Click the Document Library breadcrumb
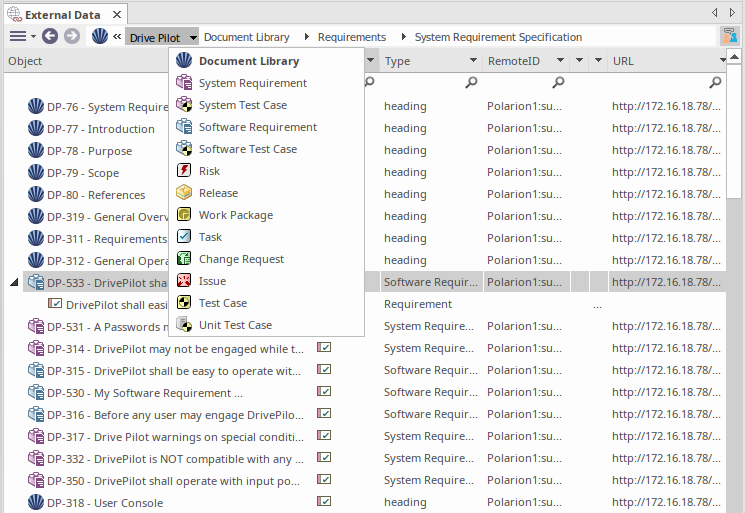Viewport: 745px width, 513px height. pyautogui.click(x=247, y=37)
